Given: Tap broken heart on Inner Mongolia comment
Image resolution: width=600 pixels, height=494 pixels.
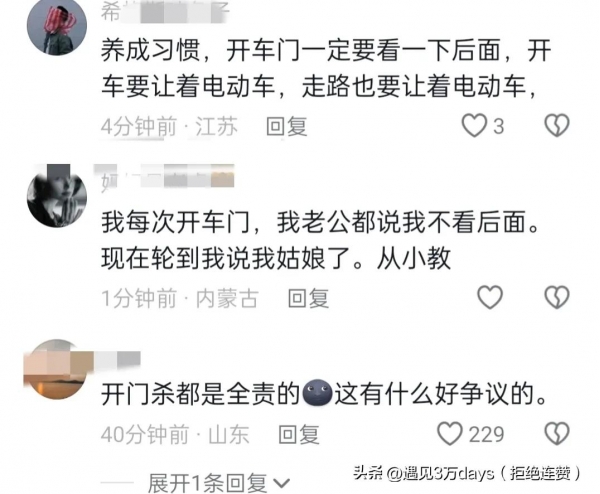Looking at the screenshot, I should pyautogui.click(x=557, y=297).
